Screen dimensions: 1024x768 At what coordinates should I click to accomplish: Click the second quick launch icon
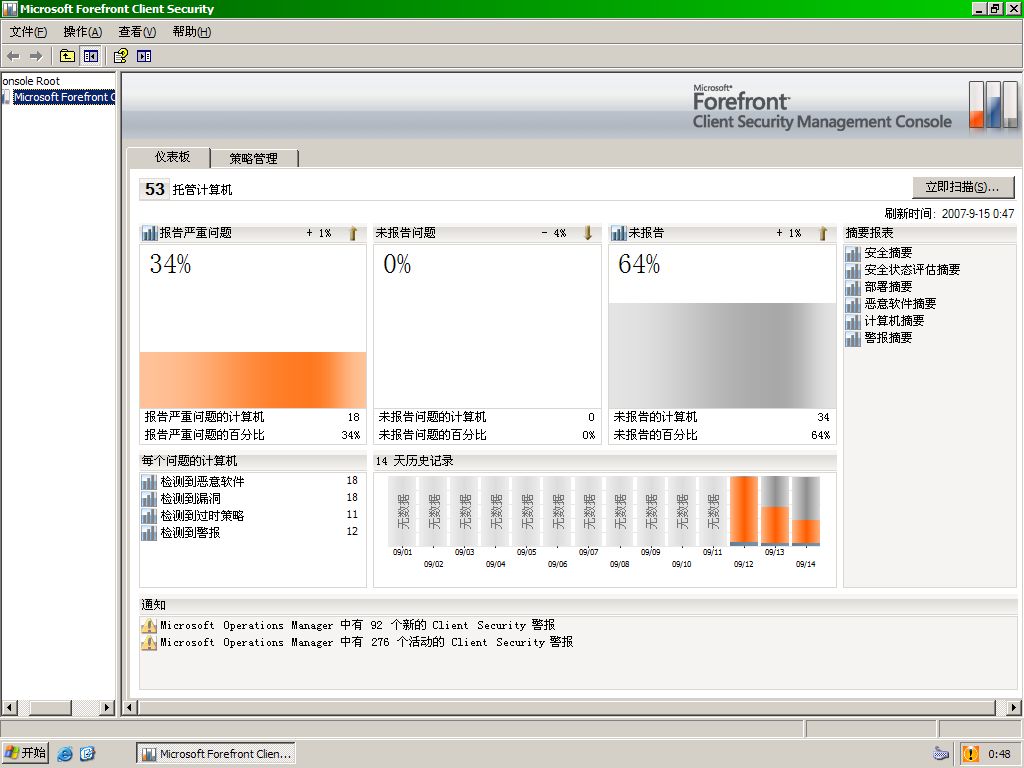[x=88, y=754]
